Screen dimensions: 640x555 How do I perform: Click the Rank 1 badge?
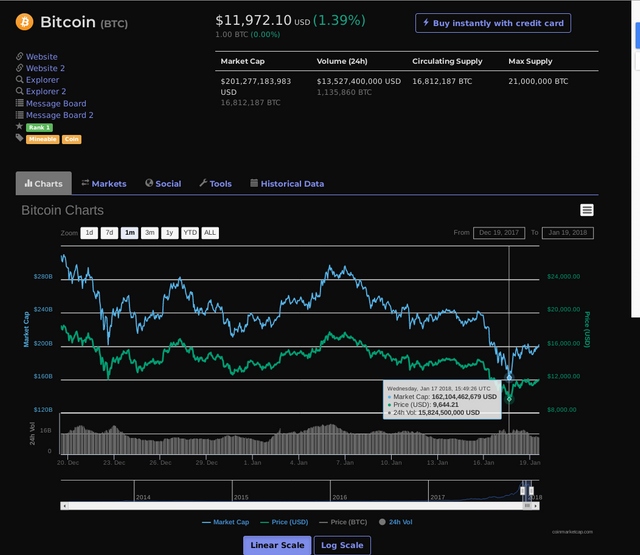click(x=39, y=127)
